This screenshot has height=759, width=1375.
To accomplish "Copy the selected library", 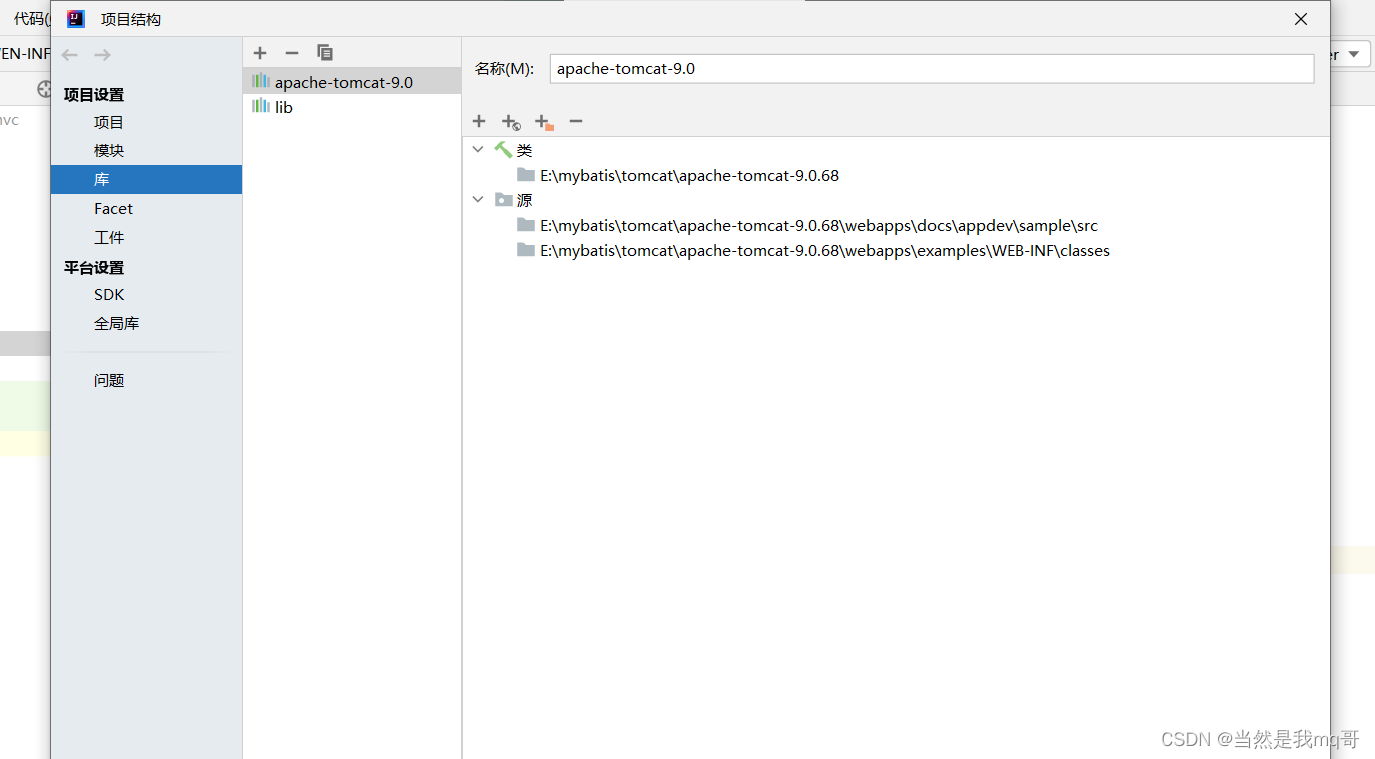I will tap(325, 53).
